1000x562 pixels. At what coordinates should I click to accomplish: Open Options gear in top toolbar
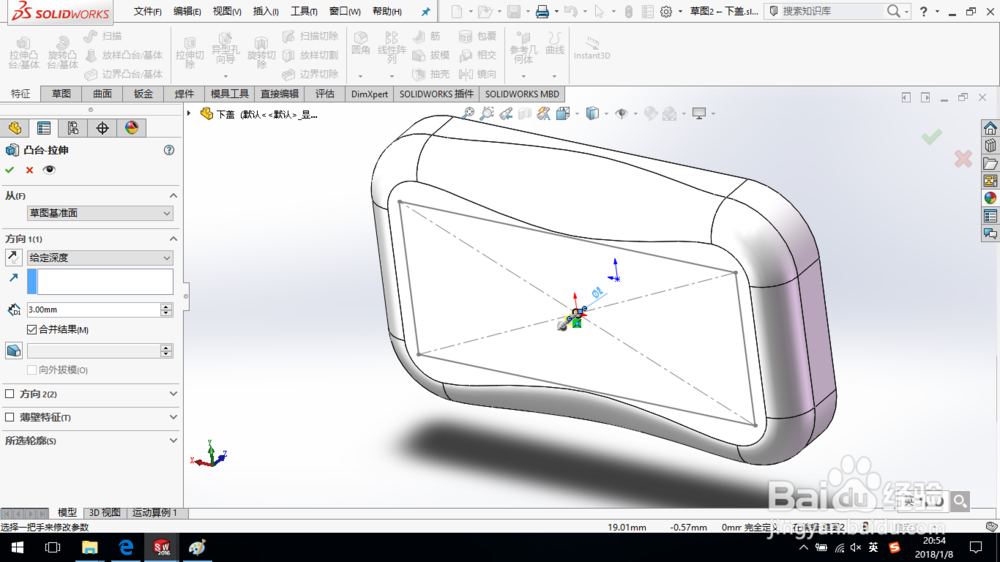[666, 11]
